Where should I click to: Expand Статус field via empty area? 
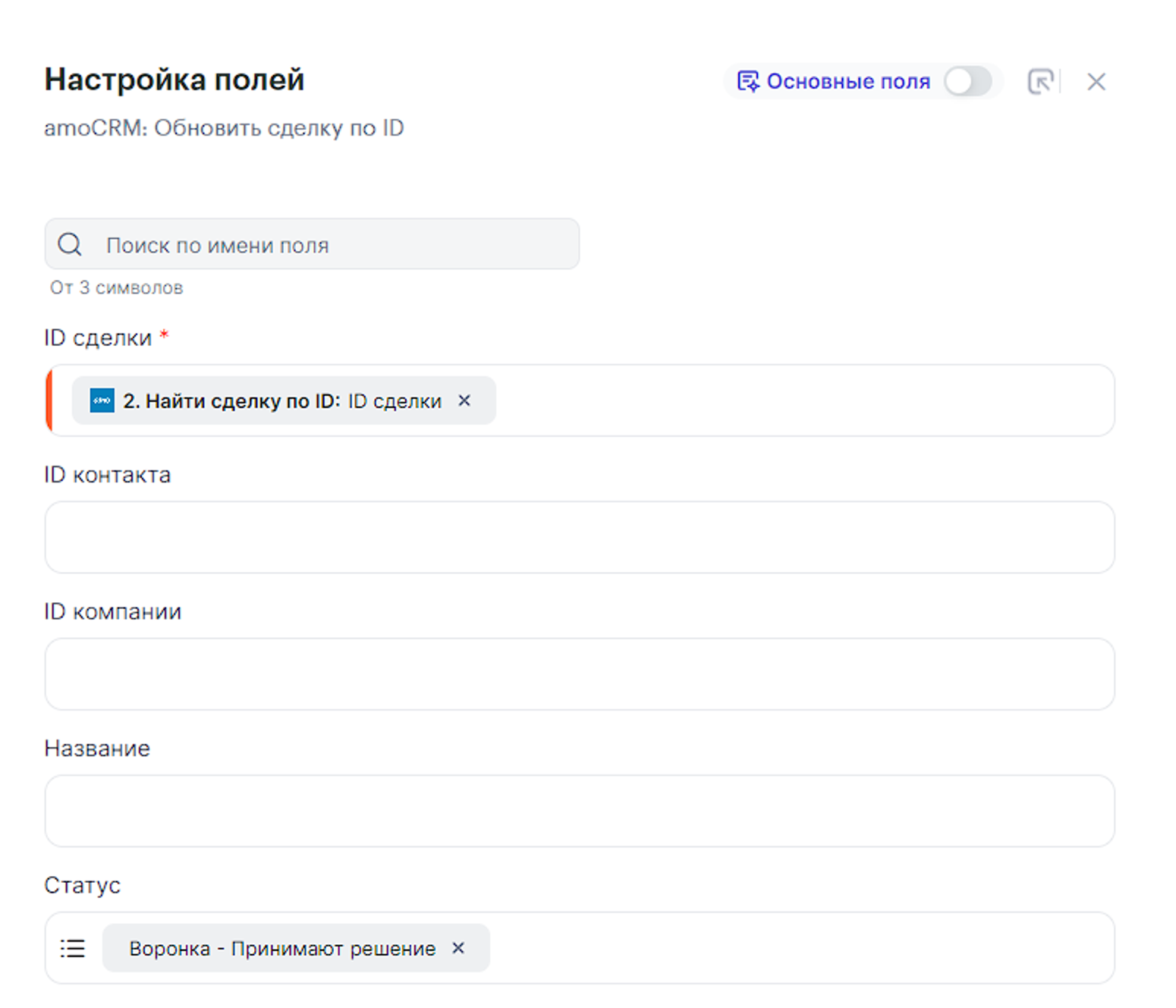point(797,948)
